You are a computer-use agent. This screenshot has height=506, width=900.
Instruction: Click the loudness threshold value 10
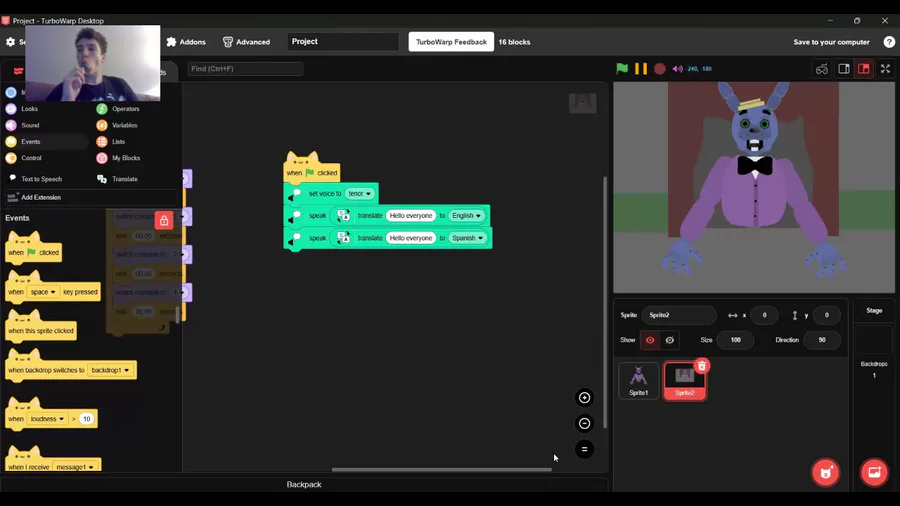pos(86,419)
